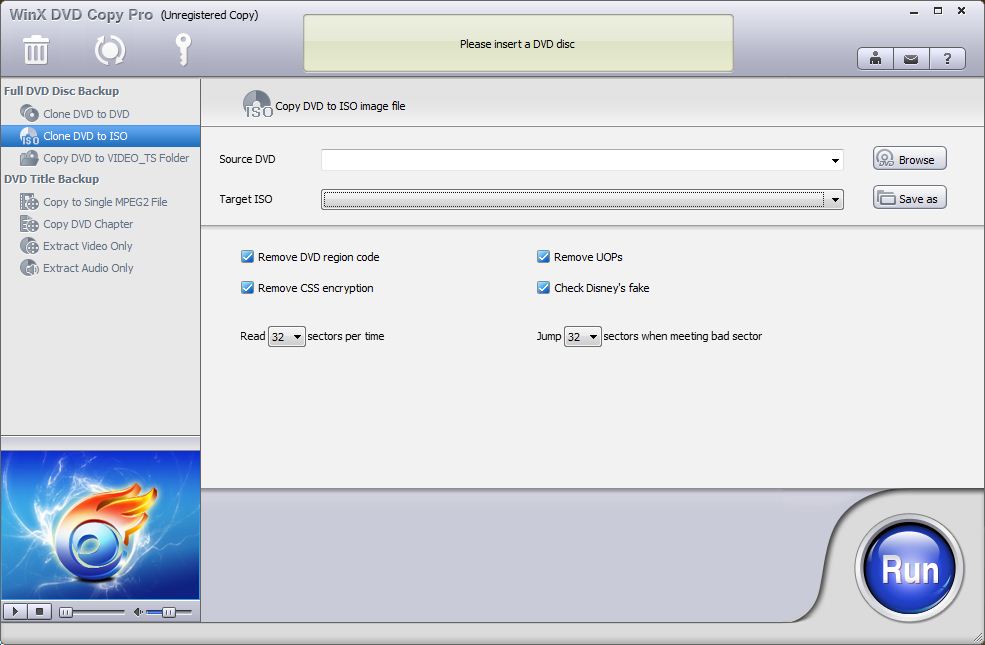Close the WinX DVD Copy Pro window
The height and width of the screenshot is (645, 985).
[961, 11]
